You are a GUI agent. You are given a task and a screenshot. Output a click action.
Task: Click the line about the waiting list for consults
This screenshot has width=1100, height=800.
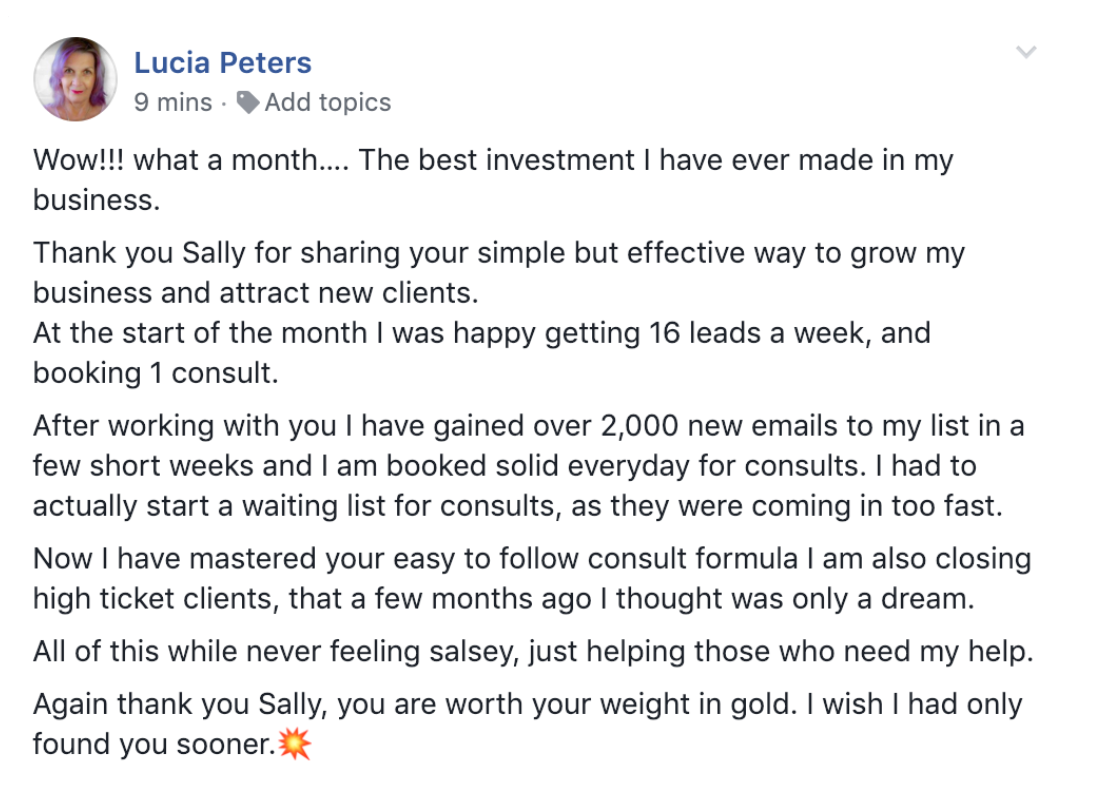tap(518, 506)
